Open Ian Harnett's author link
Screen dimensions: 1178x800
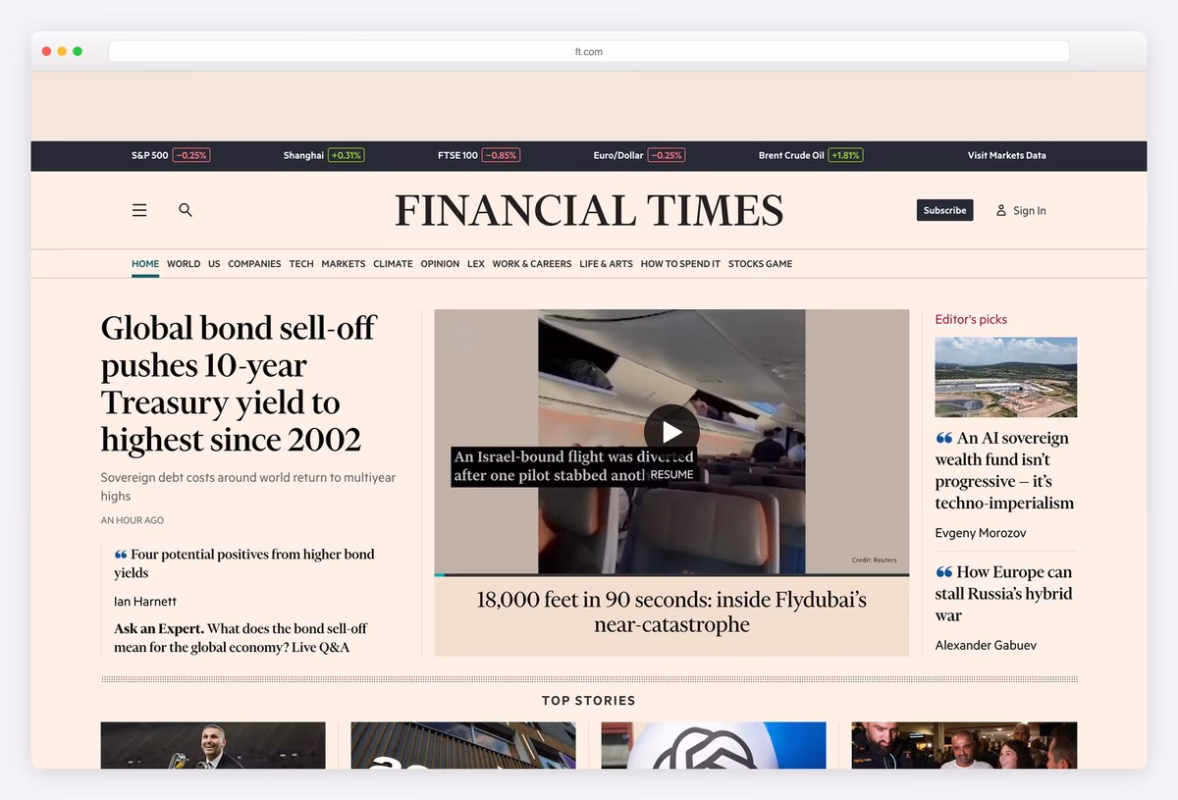pos(145,602)
